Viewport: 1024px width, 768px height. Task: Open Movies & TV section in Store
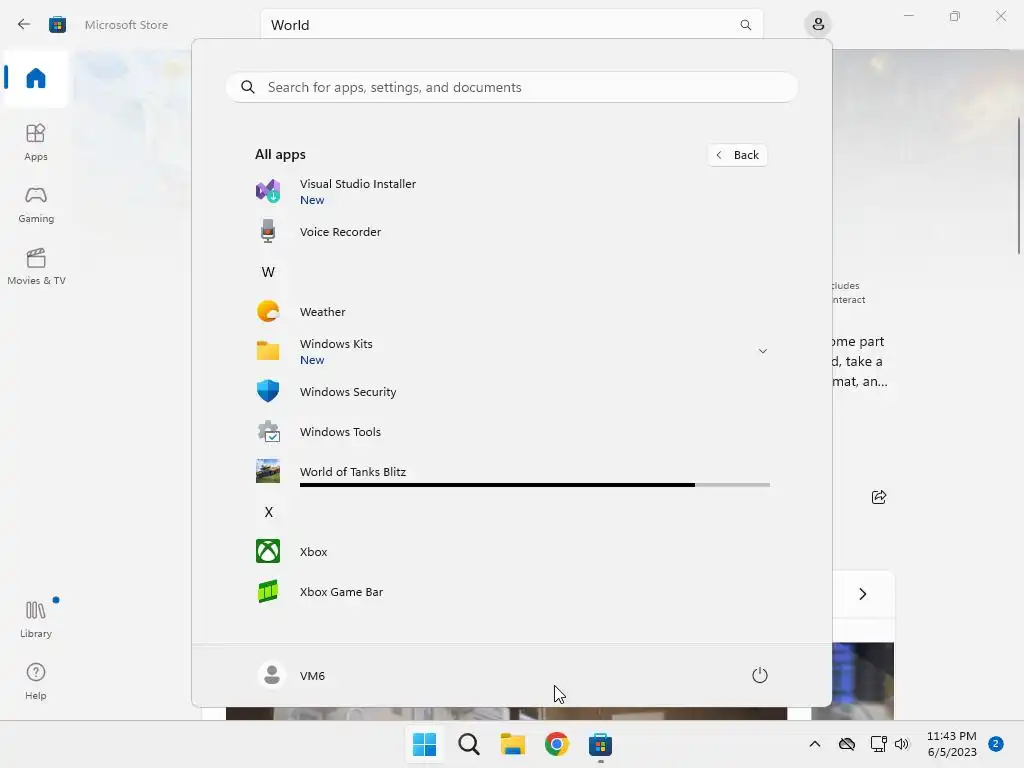[36, 266]
